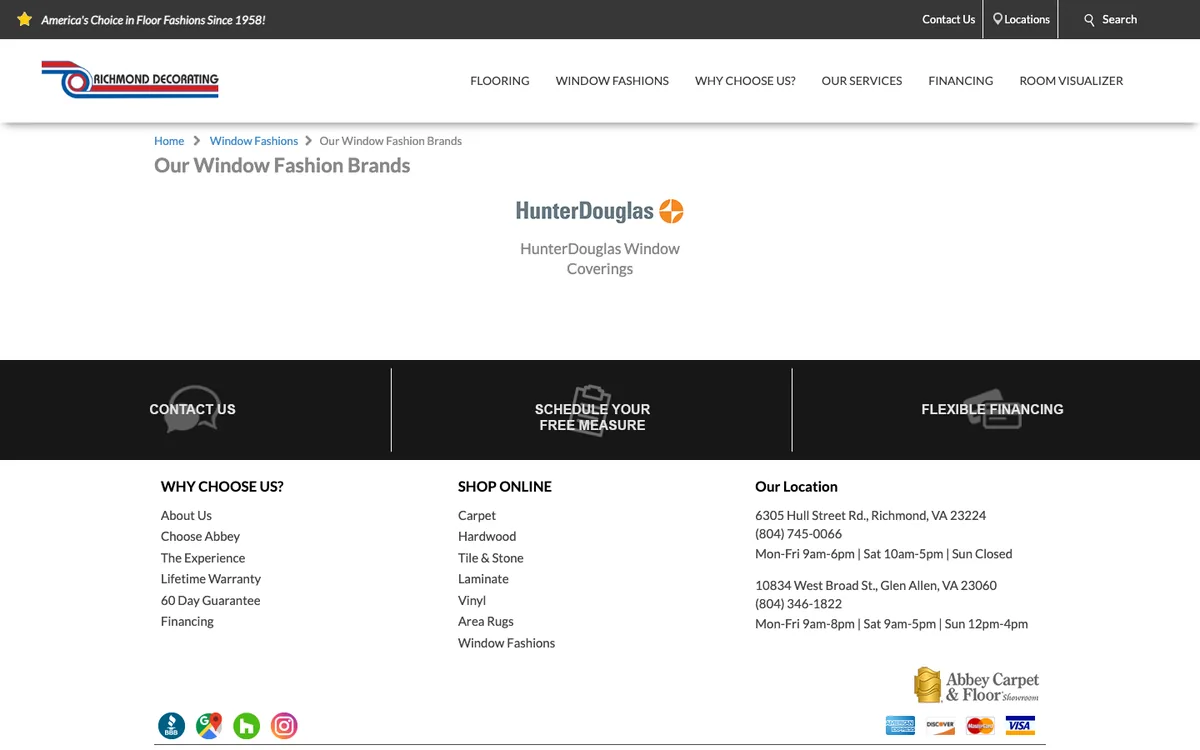Click the Search text in top bar
Screen dimensions: 1200x750
click(1119, 19)
